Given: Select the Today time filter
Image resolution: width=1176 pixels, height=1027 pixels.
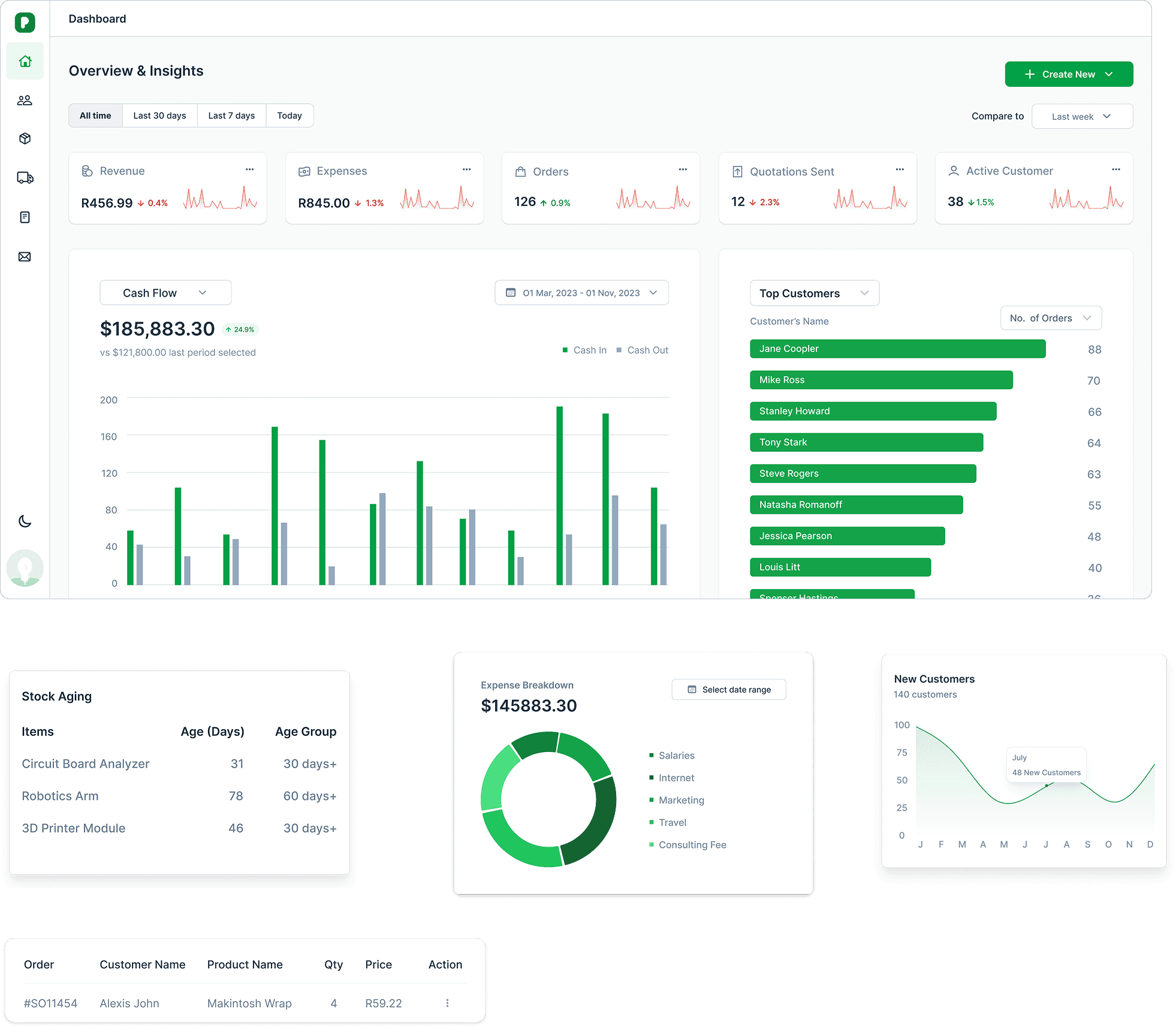Looking at the screenshot, I should (290, 115).
